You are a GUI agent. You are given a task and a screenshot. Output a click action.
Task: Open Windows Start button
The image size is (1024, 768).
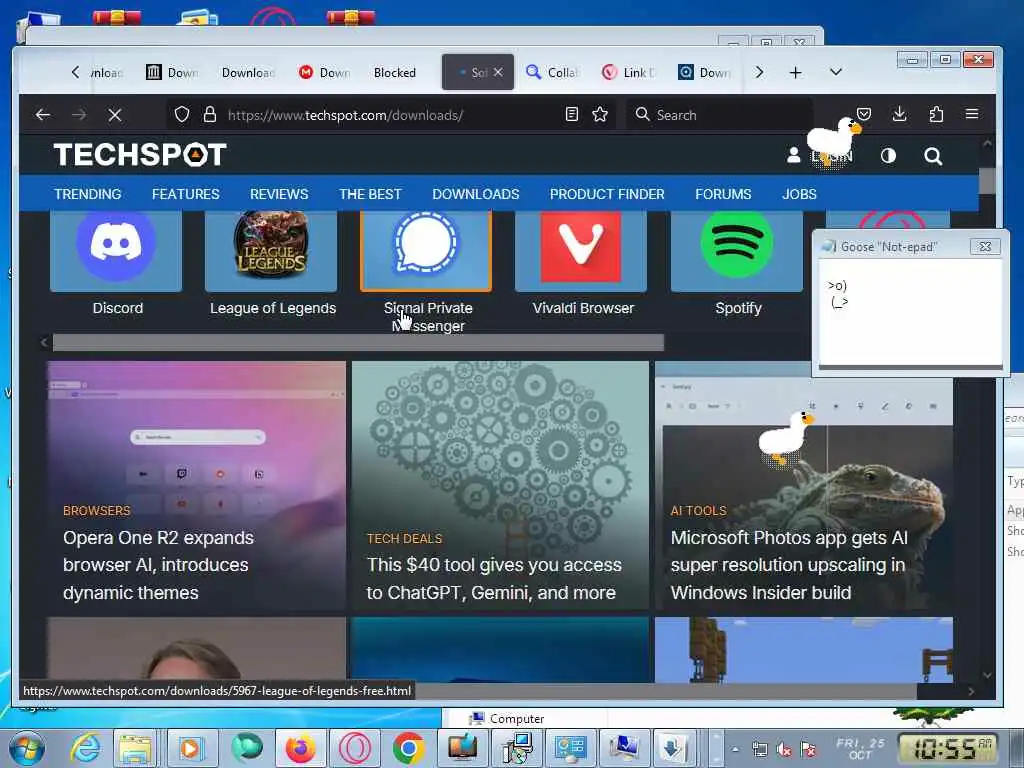(x=25, y=748)
